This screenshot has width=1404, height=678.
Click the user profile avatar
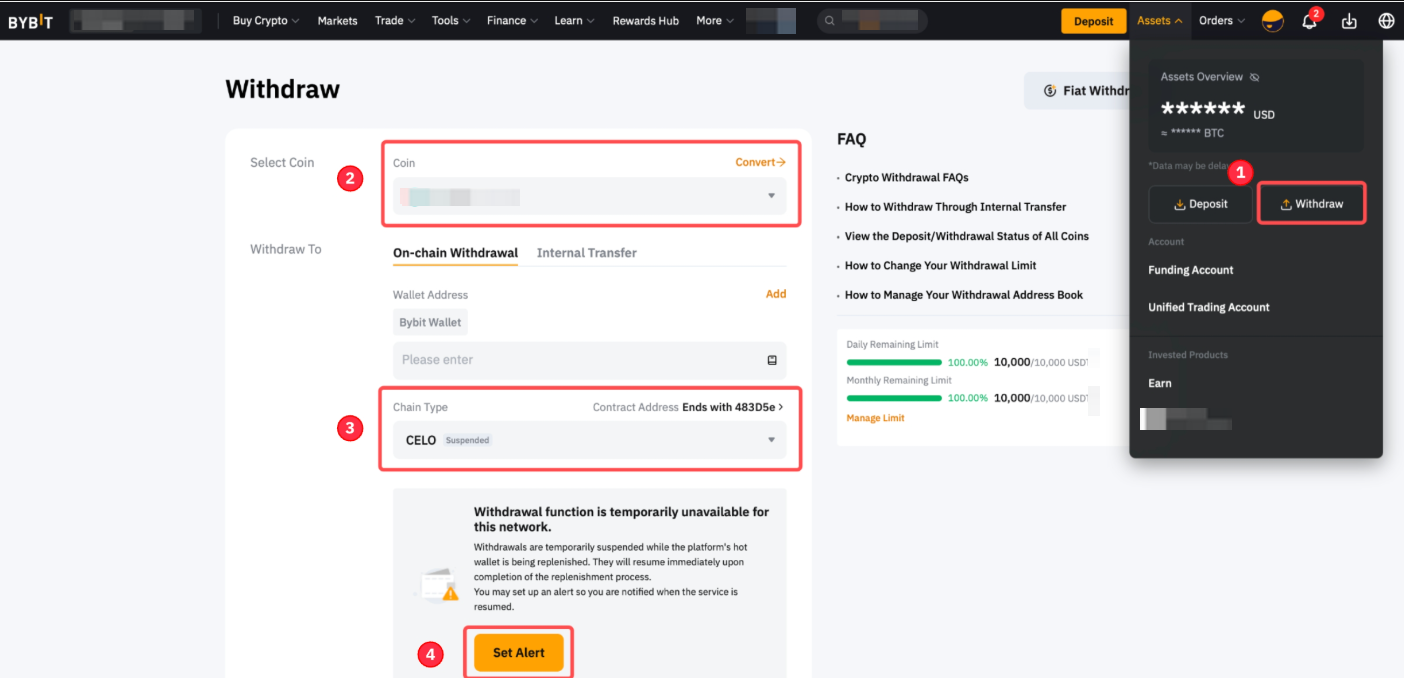click(x=1273, y=21)
